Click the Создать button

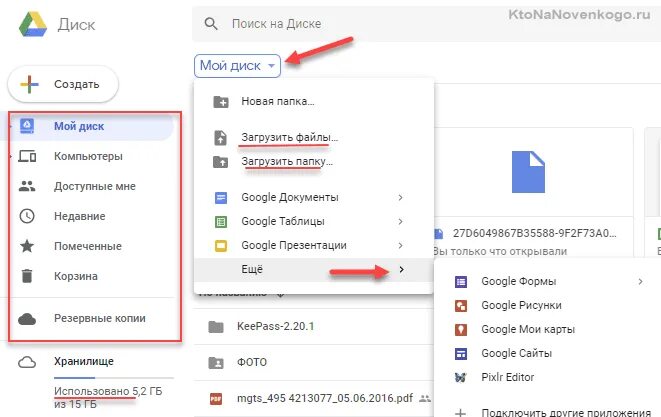(63, 84)
